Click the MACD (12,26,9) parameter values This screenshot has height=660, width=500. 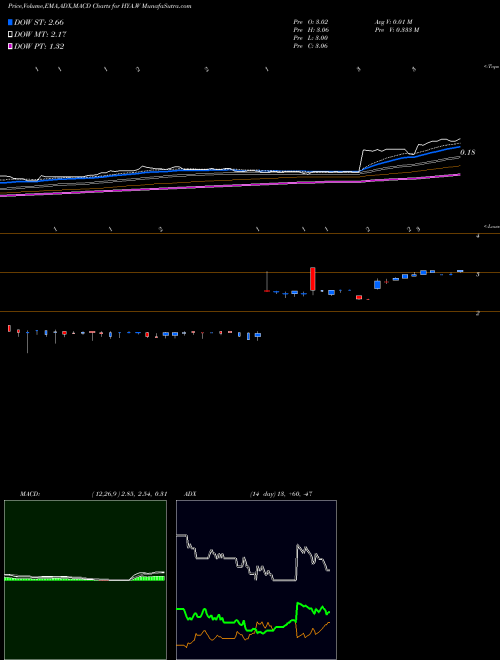[129, 494]
